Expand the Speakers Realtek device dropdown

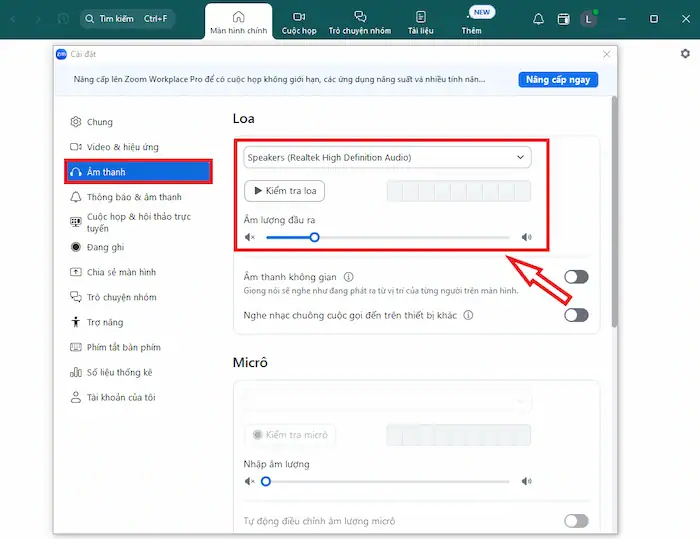pyautogui.click(x=387, y=157)
